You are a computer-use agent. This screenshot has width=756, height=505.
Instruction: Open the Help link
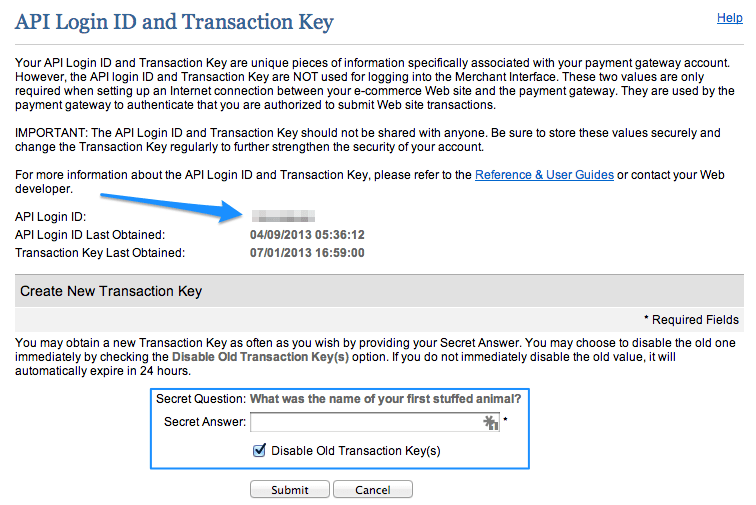(729, 18)
